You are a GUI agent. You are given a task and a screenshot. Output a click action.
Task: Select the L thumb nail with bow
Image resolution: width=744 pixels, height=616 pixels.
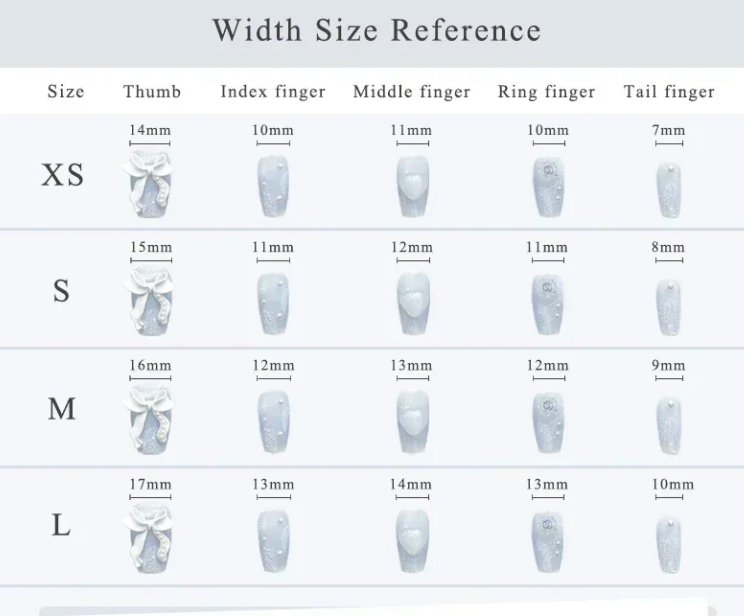(150, 537)
